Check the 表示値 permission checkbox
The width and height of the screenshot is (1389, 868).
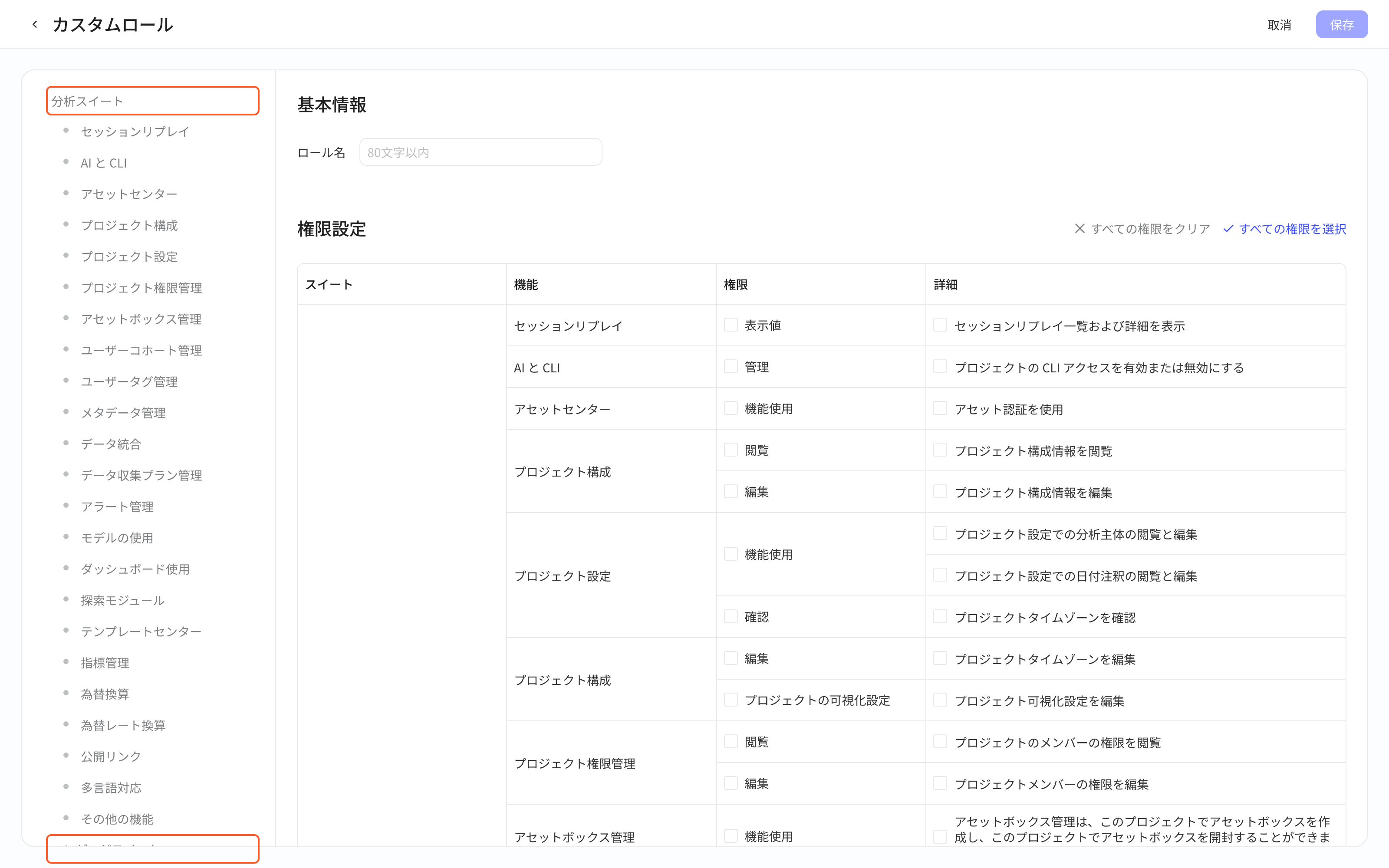pyautogui.click(x=731, y=325)
